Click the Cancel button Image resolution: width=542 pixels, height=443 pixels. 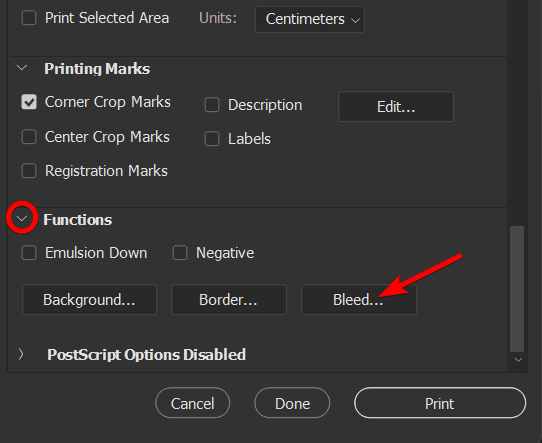coord(193,403)
